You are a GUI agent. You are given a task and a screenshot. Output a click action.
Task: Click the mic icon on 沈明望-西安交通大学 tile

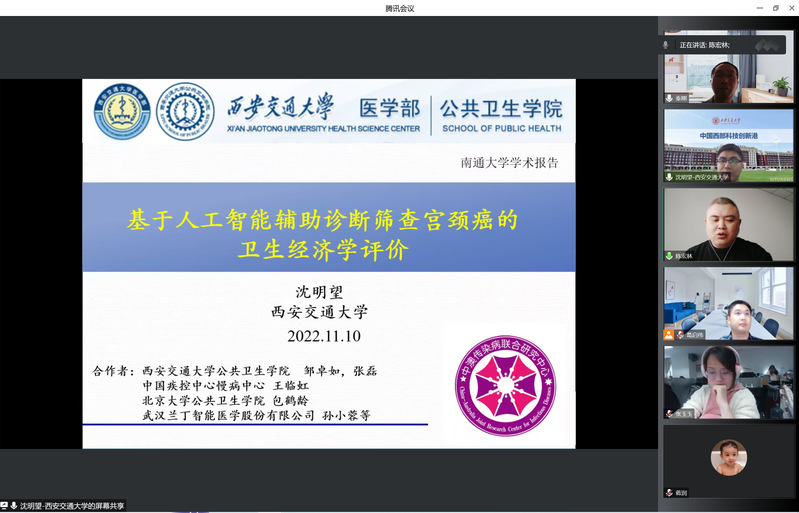point(669,177)
